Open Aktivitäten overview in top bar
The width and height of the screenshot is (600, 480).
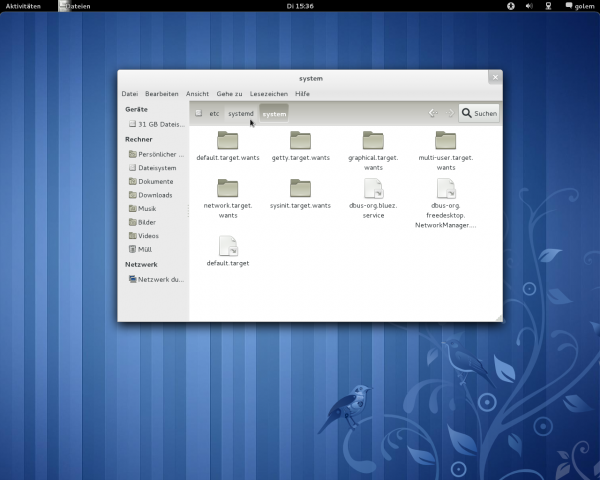click(22, 6)
